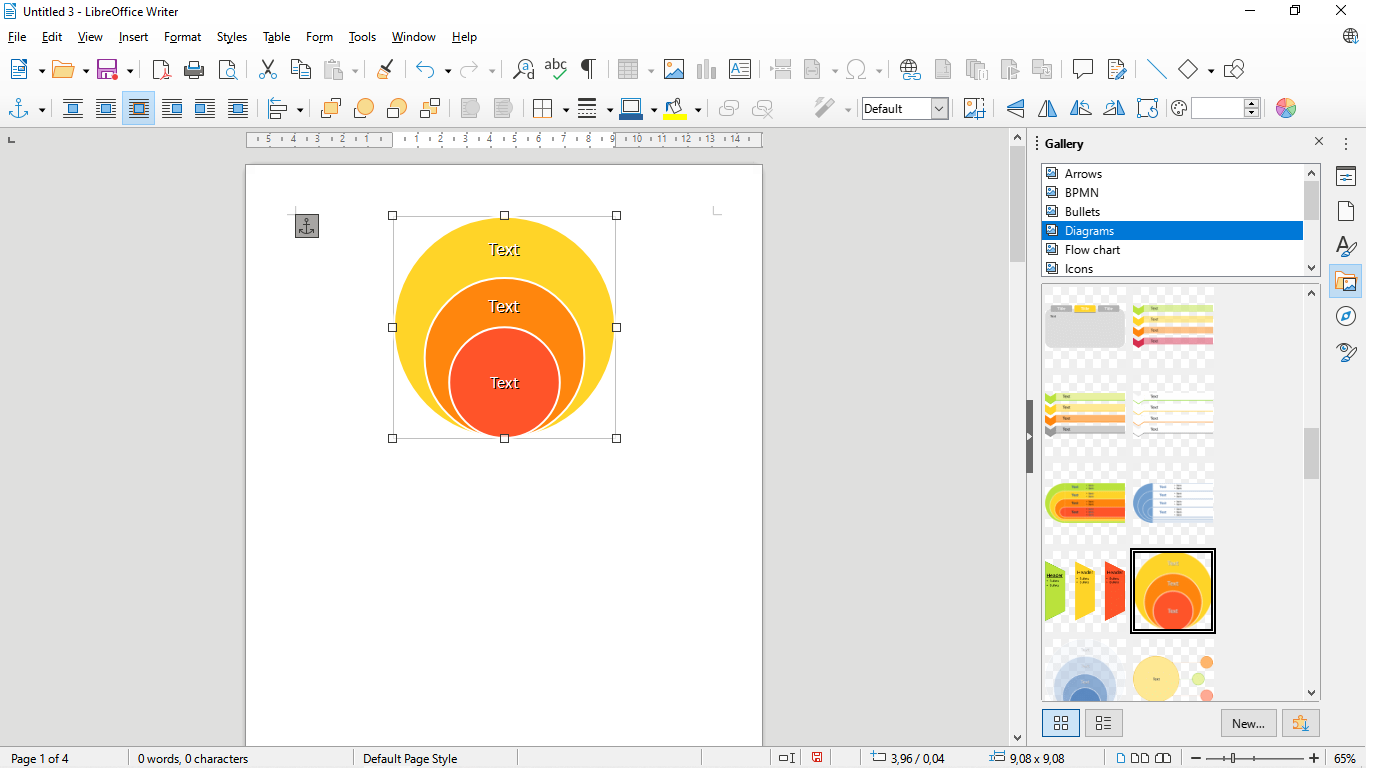Insert a text box
1386x768 pixels.
pyautogui.click(x=740, y=69)
